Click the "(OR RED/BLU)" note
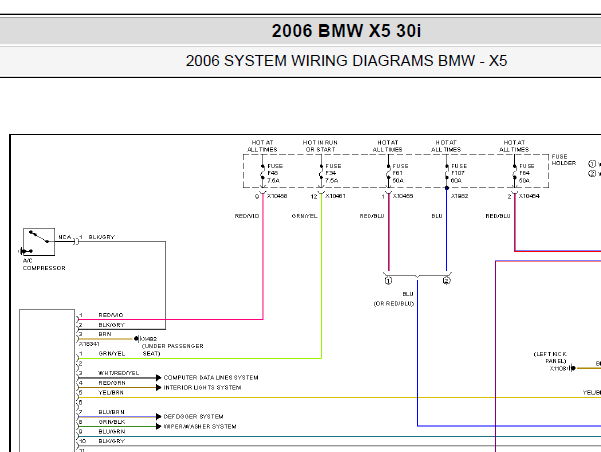This screenshot has width=601, height=452. tap(394, 304)
